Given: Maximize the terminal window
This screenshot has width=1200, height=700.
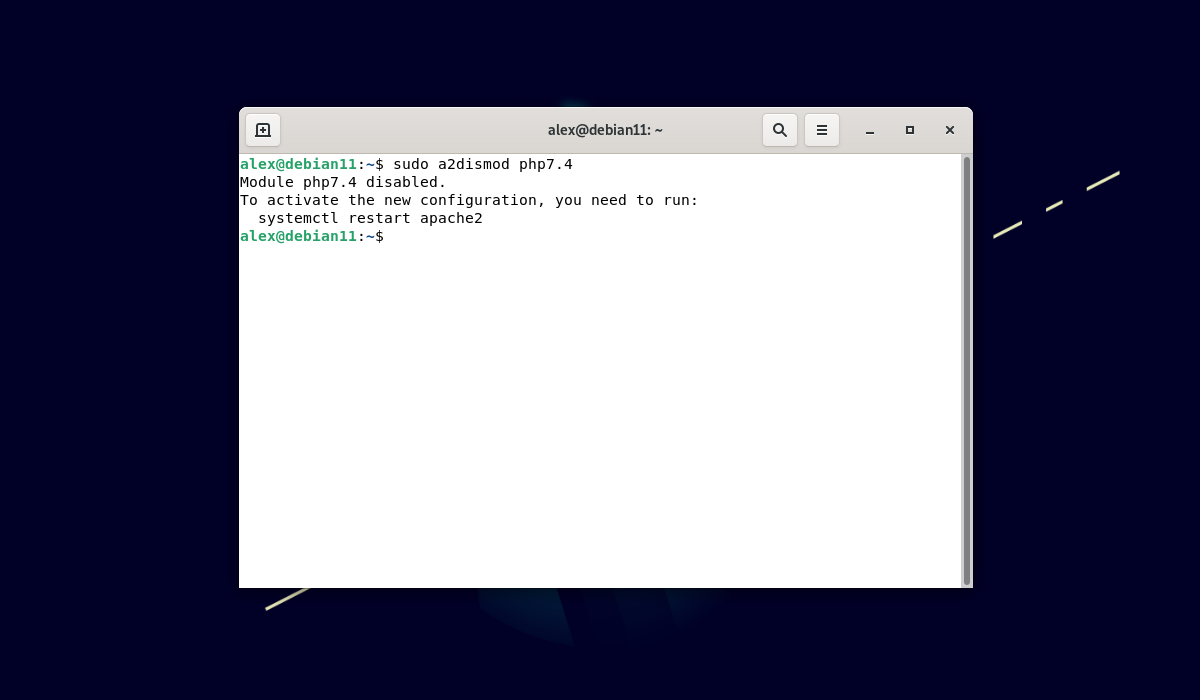Looking at the screenshot, I should [x=910, y=130].
